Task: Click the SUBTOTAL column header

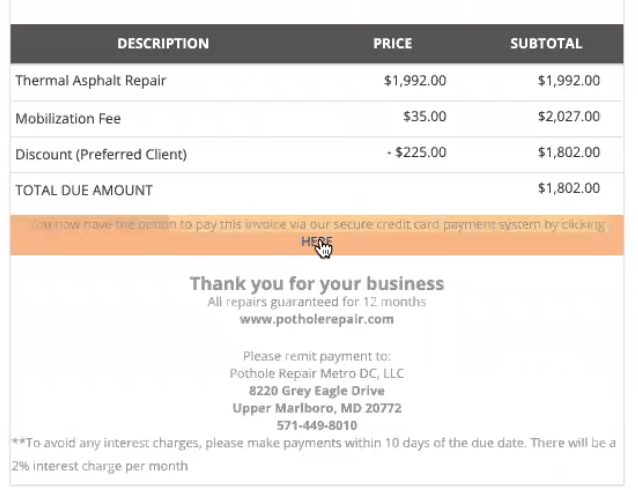Action: [x=546, y=44]
